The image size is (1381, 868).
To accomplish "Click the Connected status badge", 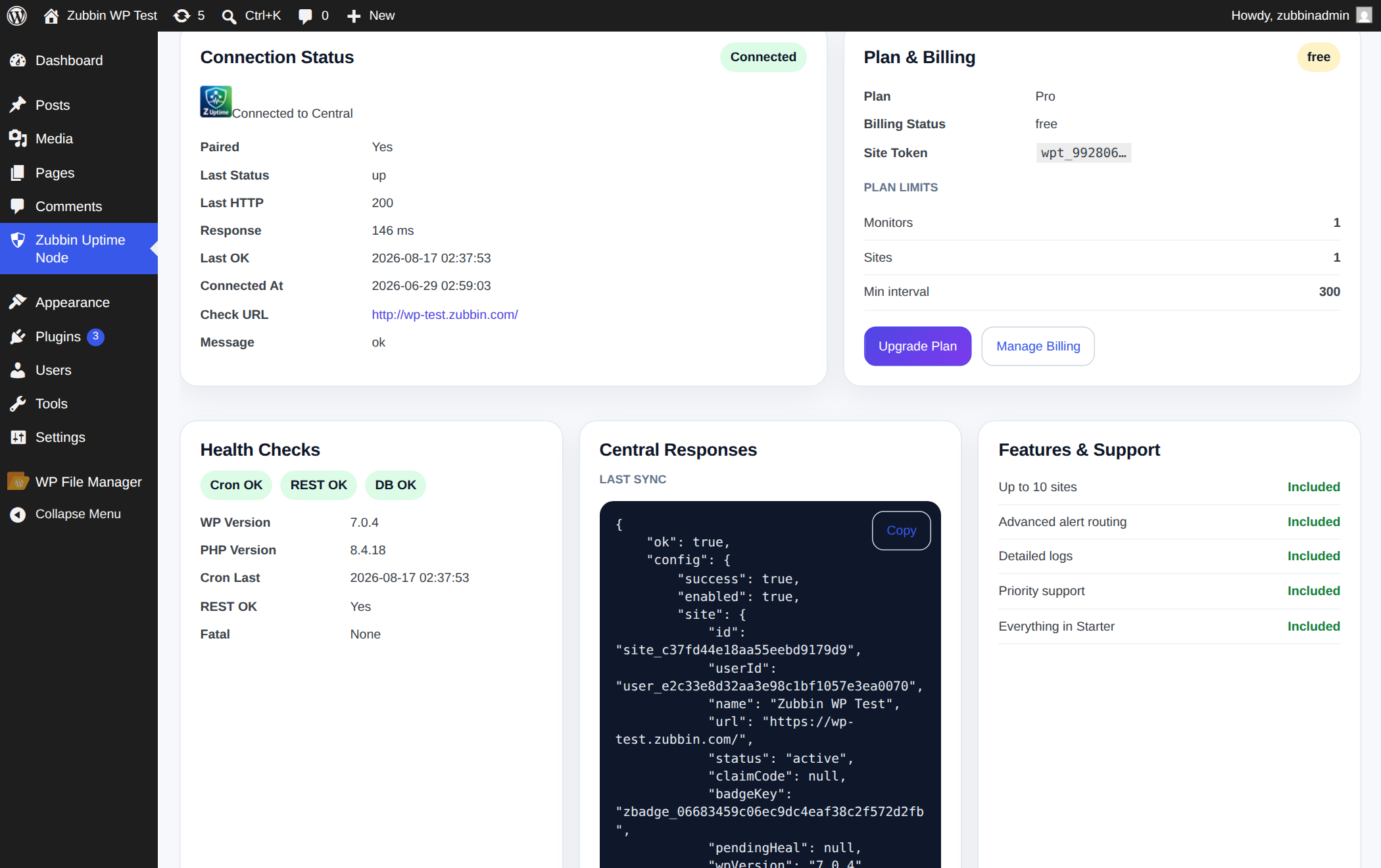I will pos(763,57).
